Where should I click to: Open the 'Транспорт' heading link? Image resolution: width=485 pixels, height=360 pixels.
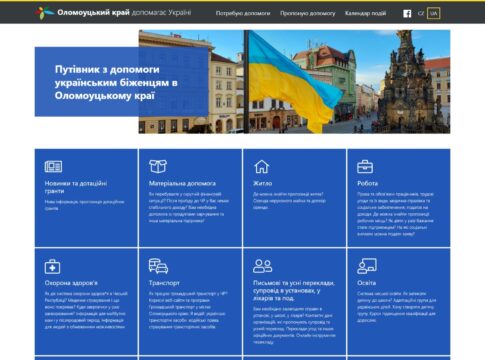pos(164,283)
